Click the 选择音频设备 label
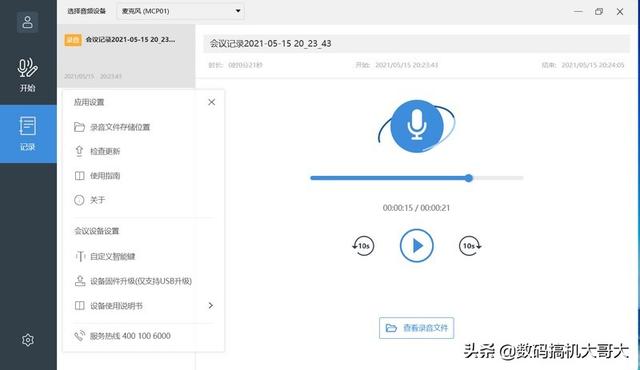Viewport: 640px width, 370px height. point(87,11)
